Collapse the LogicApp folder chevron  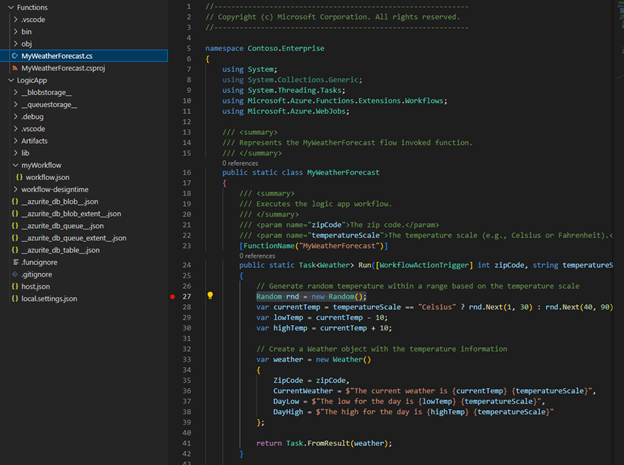[x=9, y=79]
